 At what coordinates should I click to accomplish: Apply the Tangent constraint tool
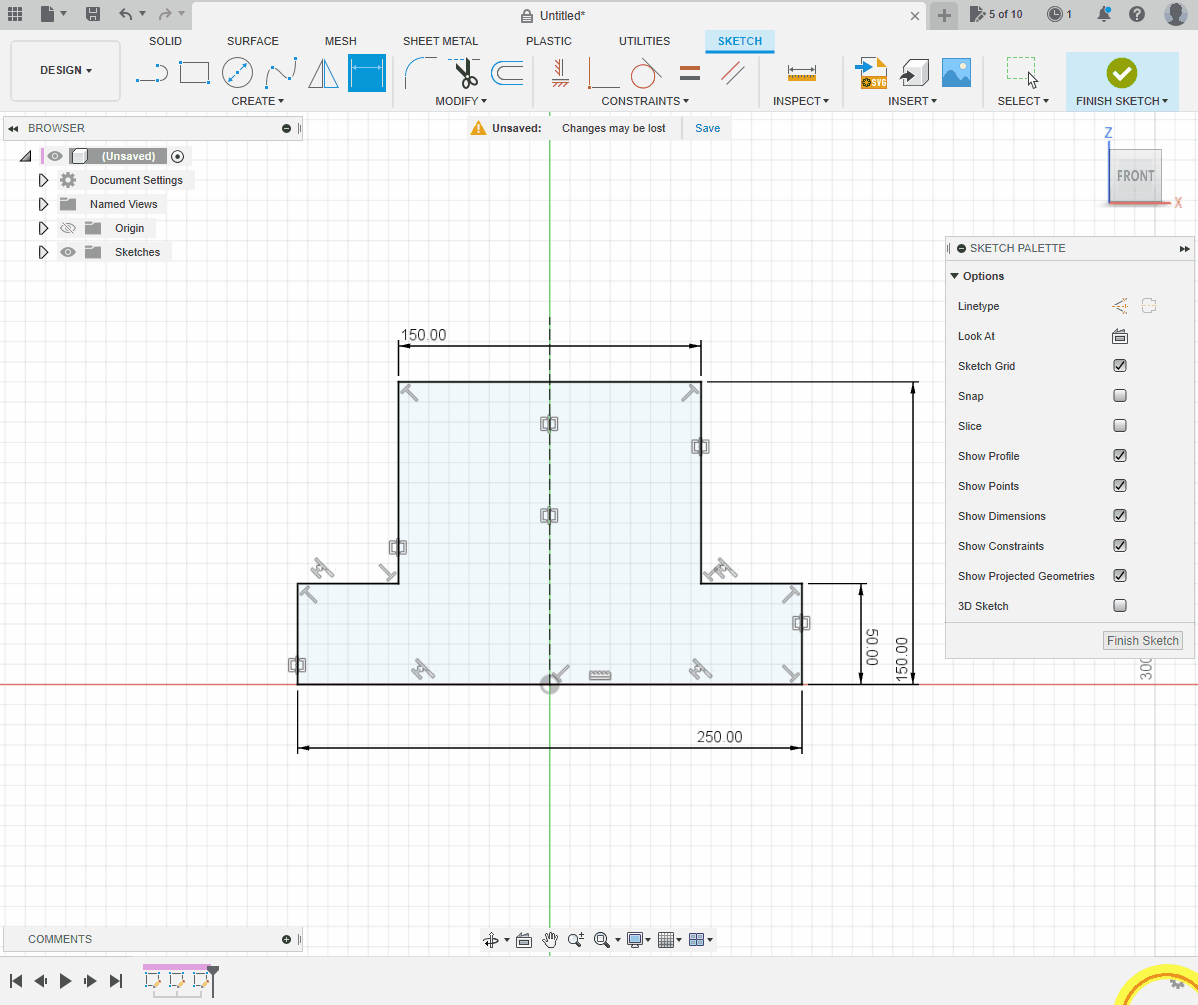tap(646, 73)
